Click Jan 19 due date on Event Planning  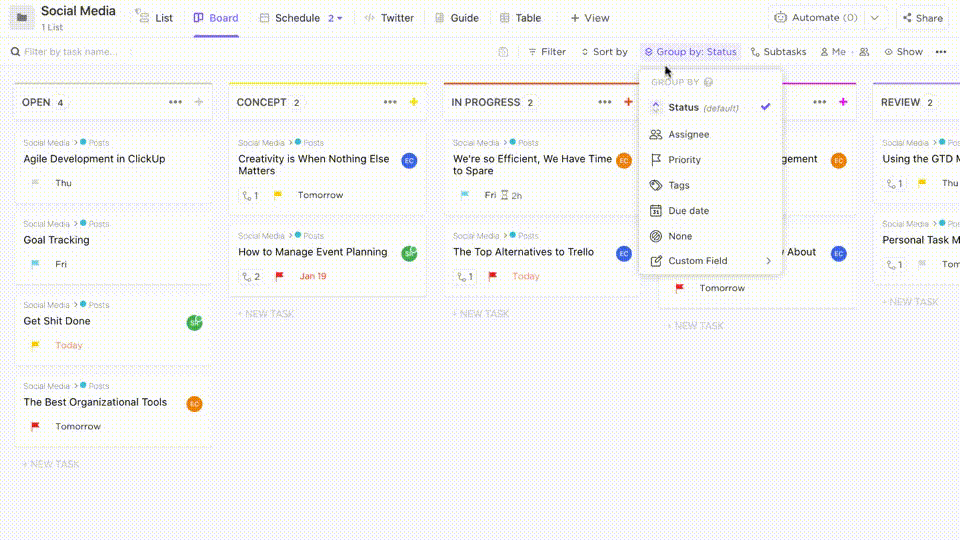313,276
